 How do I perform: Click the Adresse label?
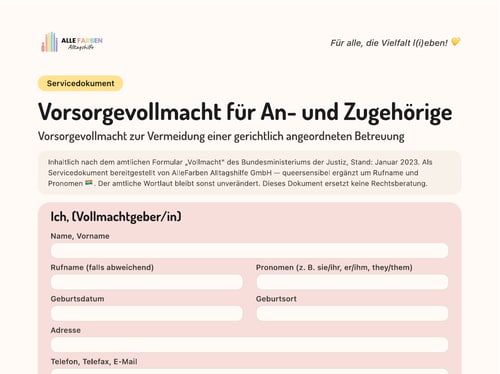66,330
